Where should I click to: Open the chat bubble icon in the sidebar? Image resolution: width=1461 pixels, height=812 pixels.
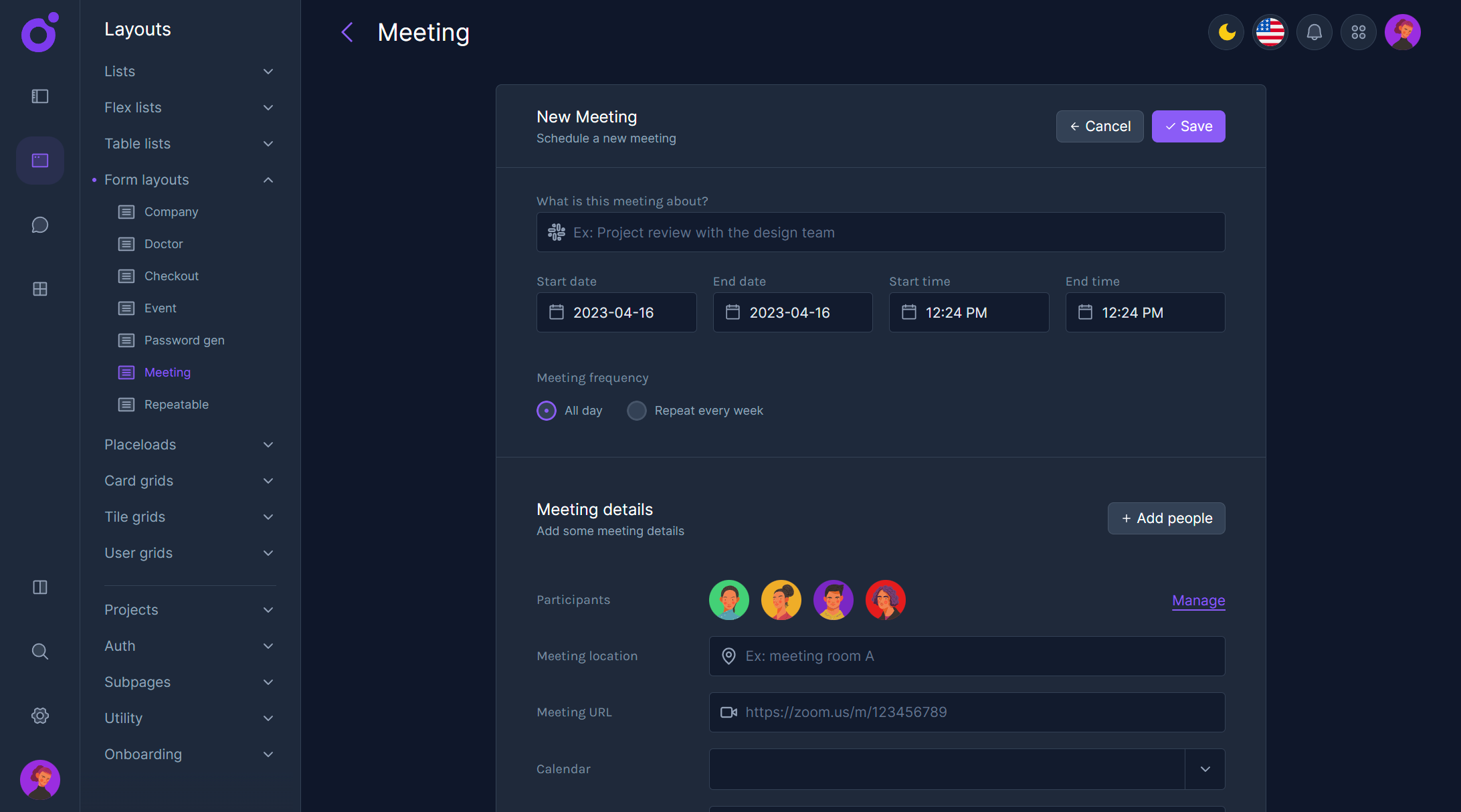40,225
